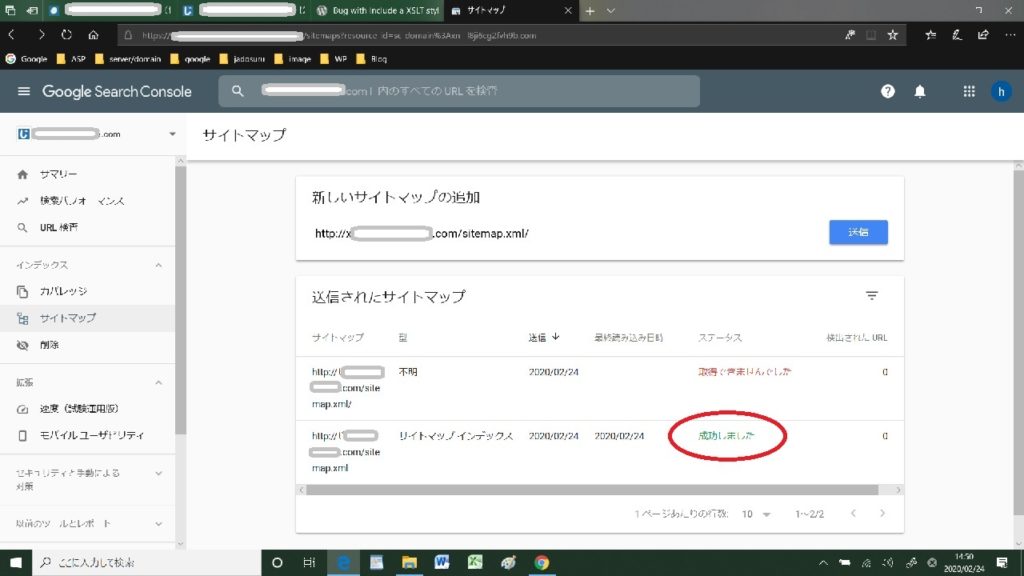Open the notifications bell
Screen dimensions: 1024x576
(x=920, y=91)
